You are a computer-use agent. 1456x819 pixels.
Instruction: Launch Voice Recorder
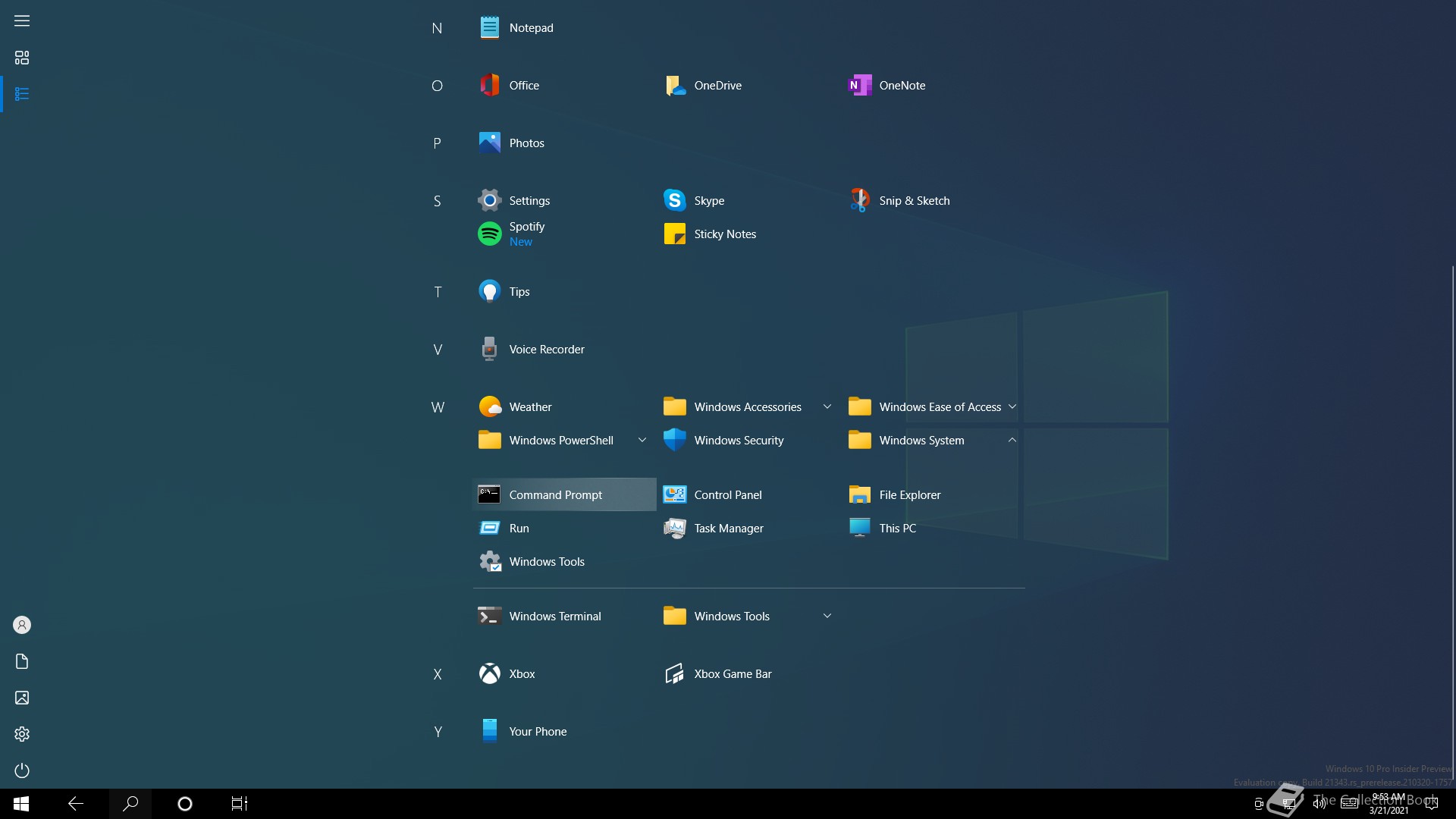coord(564,350)
